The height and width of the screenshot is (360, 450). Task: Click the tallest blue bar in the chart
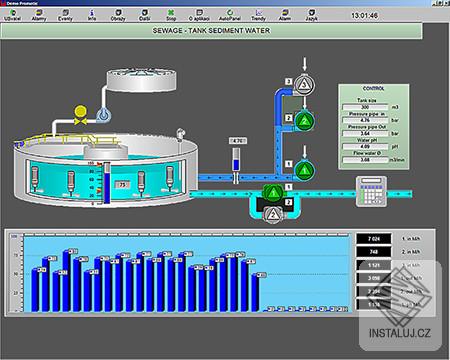[66, 281]
